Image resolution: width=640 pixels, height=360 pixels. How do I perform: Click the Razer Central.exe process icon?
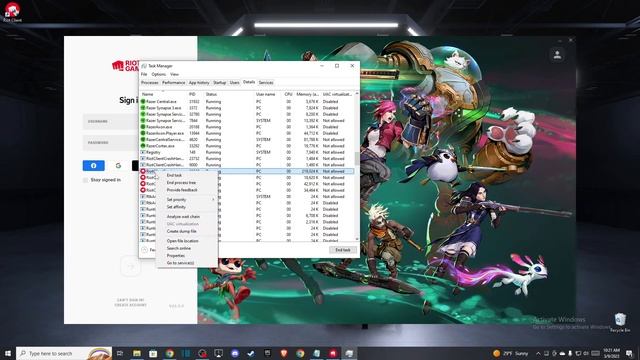(143, 101)
